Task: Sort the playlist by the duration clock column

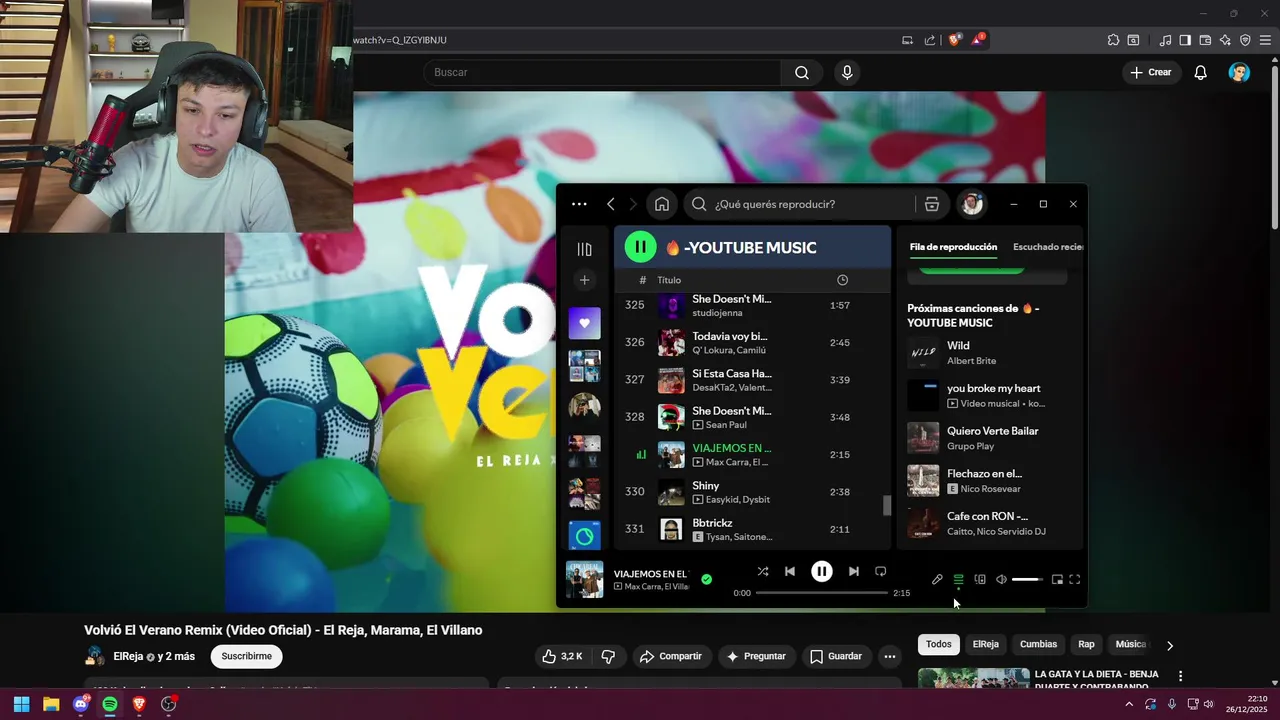Action: tap(842, 280)
